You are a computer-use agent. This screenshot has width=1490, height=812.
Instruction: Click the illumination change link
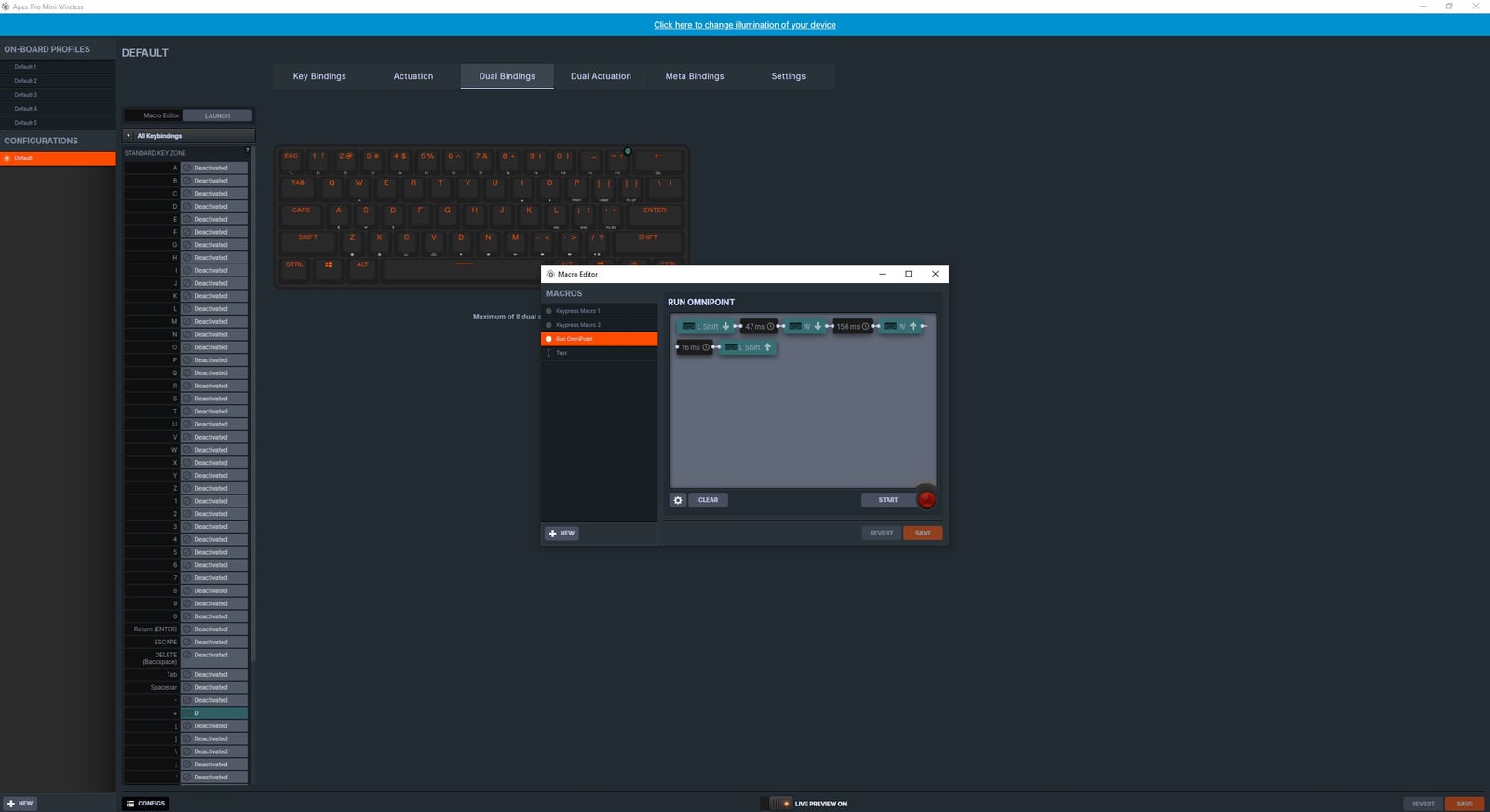coord(744,25)
